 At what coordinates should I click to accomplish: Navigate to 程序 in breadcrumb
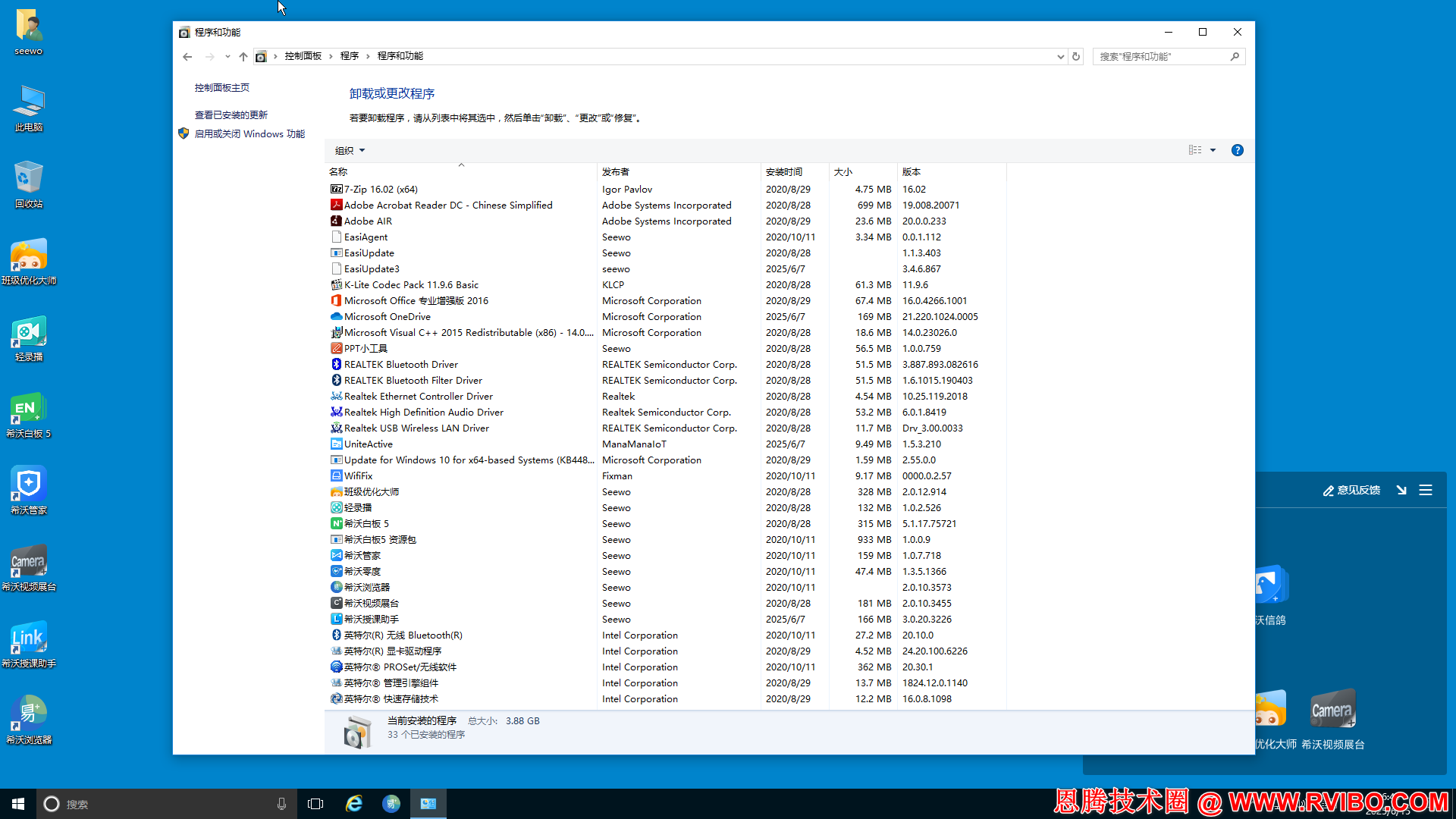[350, 56]
